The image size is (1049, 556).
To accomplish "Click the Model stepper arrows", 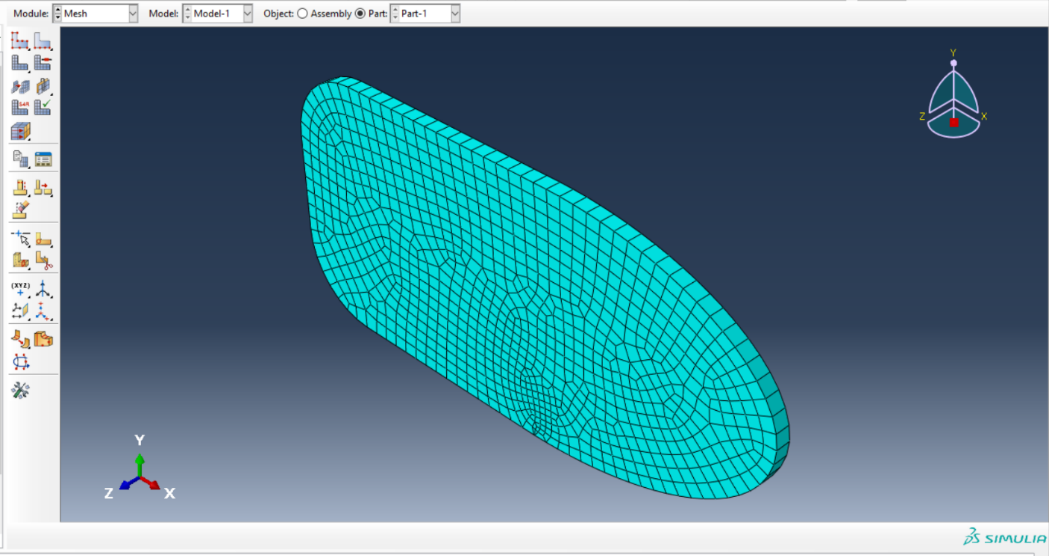I will click(187, 13).
